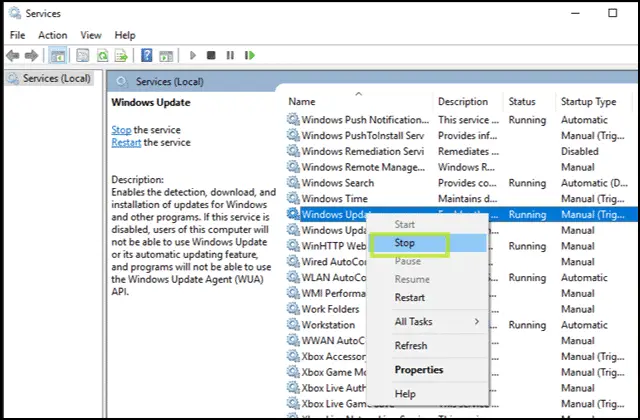
Task: Click Running status of Windows Search
Action: click(x=527, y=183)
